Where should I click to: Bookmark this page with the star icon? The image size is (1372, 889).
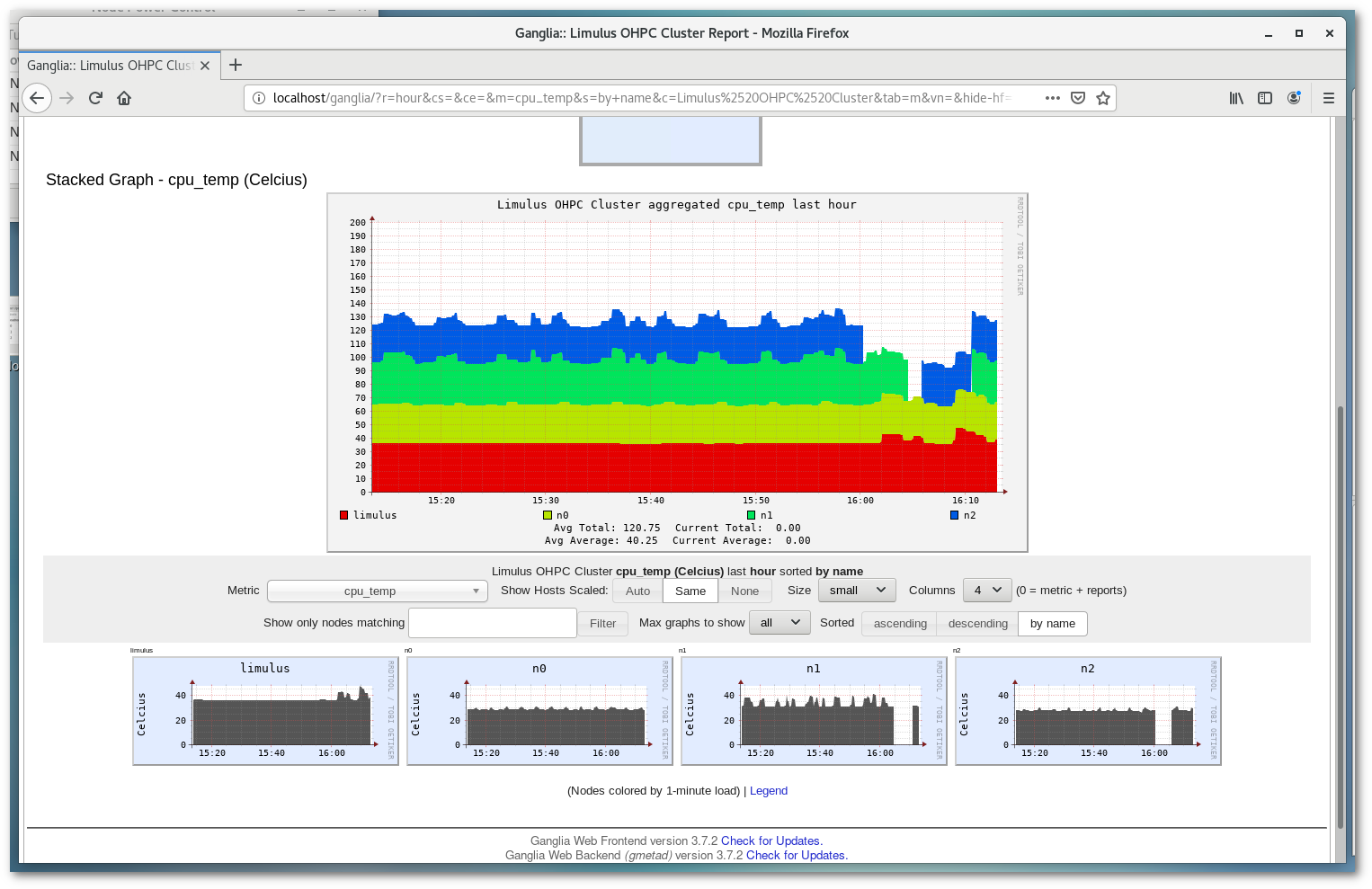pyautogui.click(x=1103, y=98)
